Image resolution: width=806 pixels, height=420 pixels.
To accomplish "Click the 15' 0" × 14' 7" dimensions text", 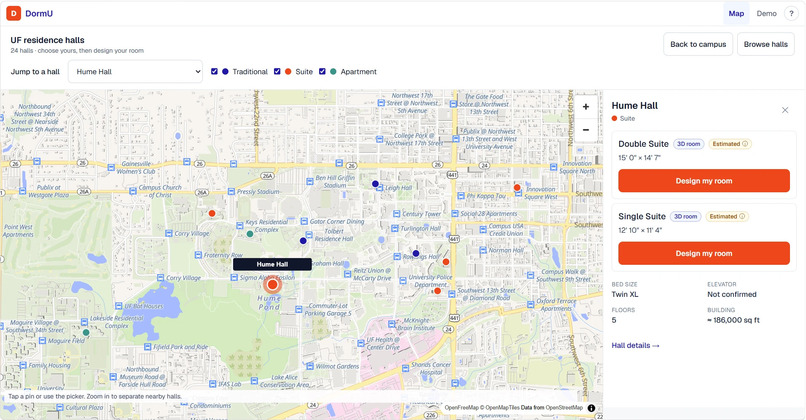I will point(639,158).
